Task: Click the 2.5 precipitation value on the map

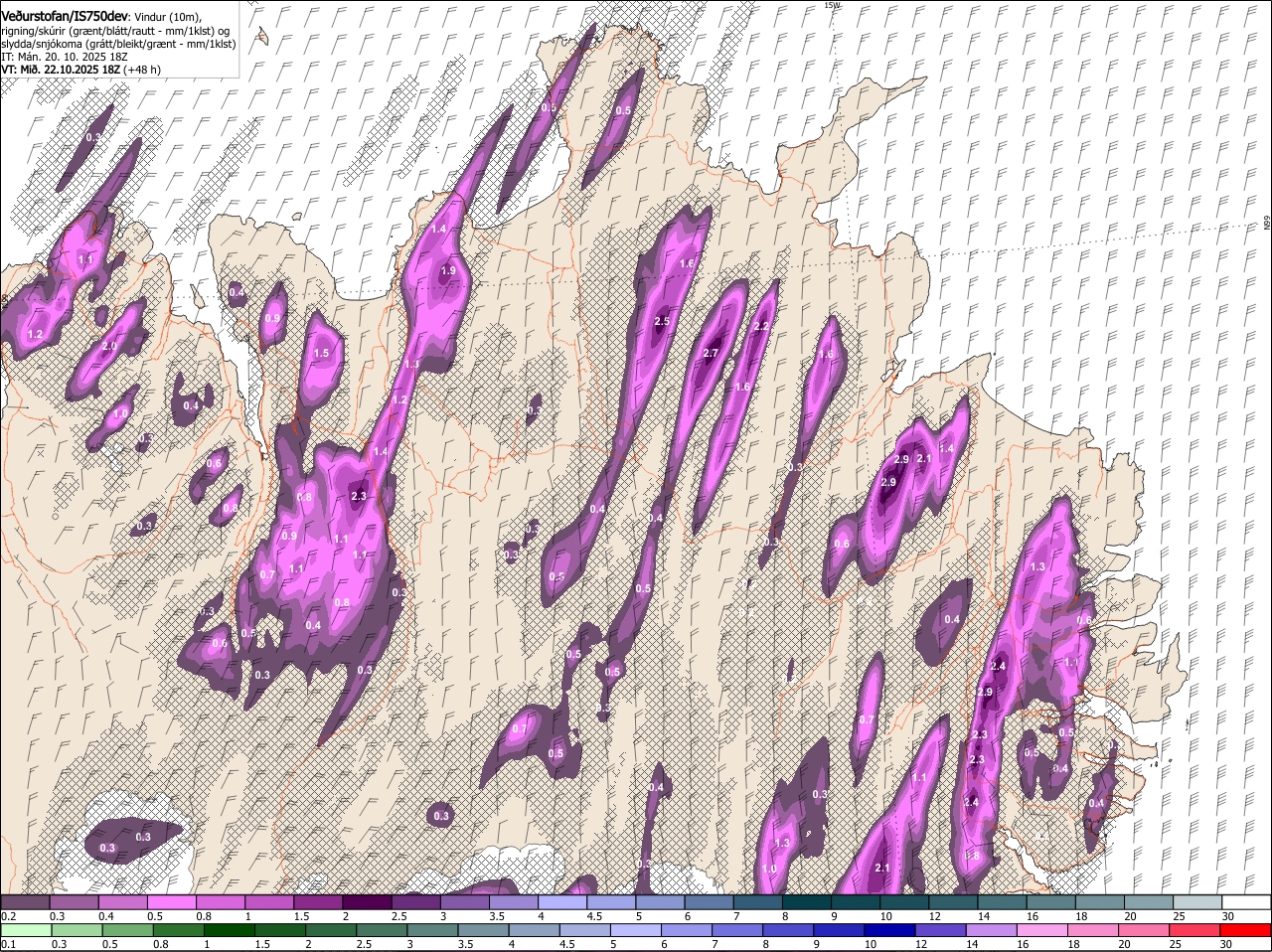Action: 662,321
